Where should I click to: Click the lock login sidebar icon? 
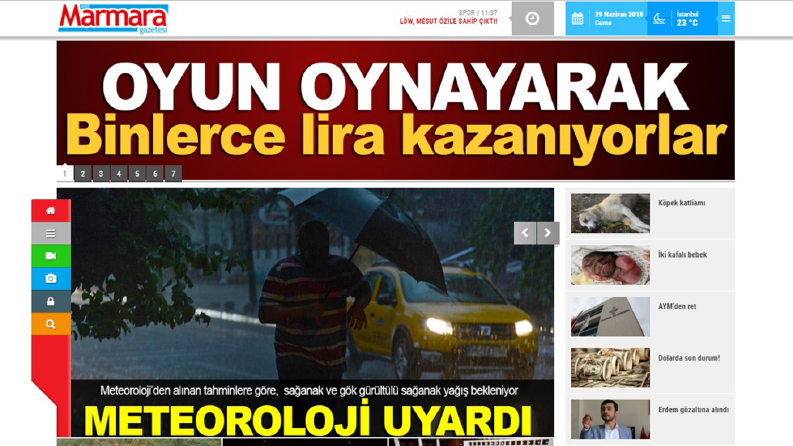51,301
